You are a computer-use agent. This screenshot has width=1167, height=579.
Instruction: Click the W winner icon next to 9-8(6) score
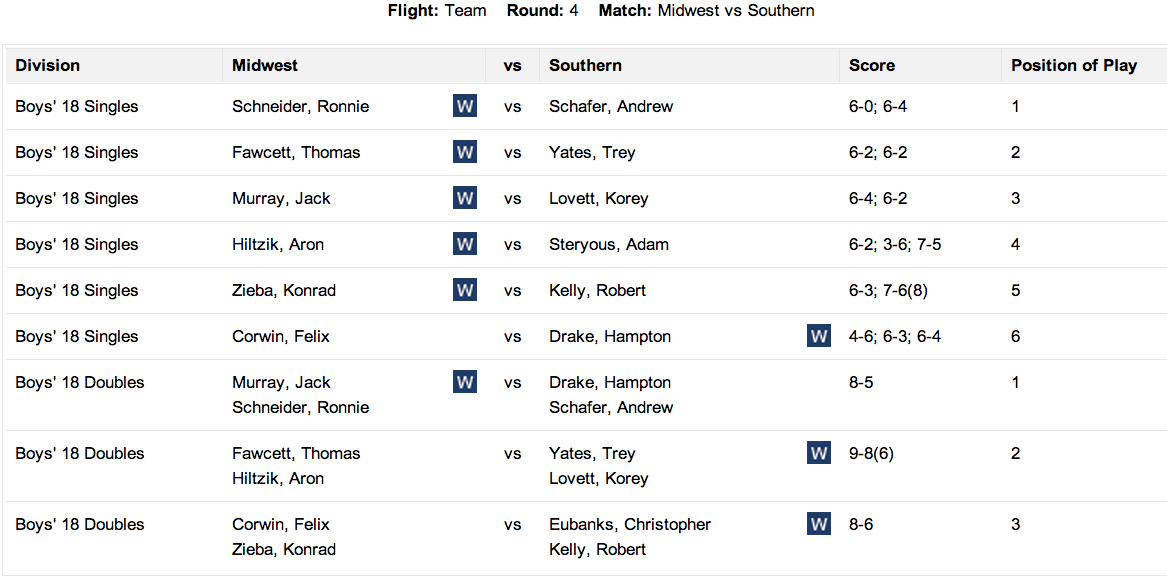coord(818,453)
